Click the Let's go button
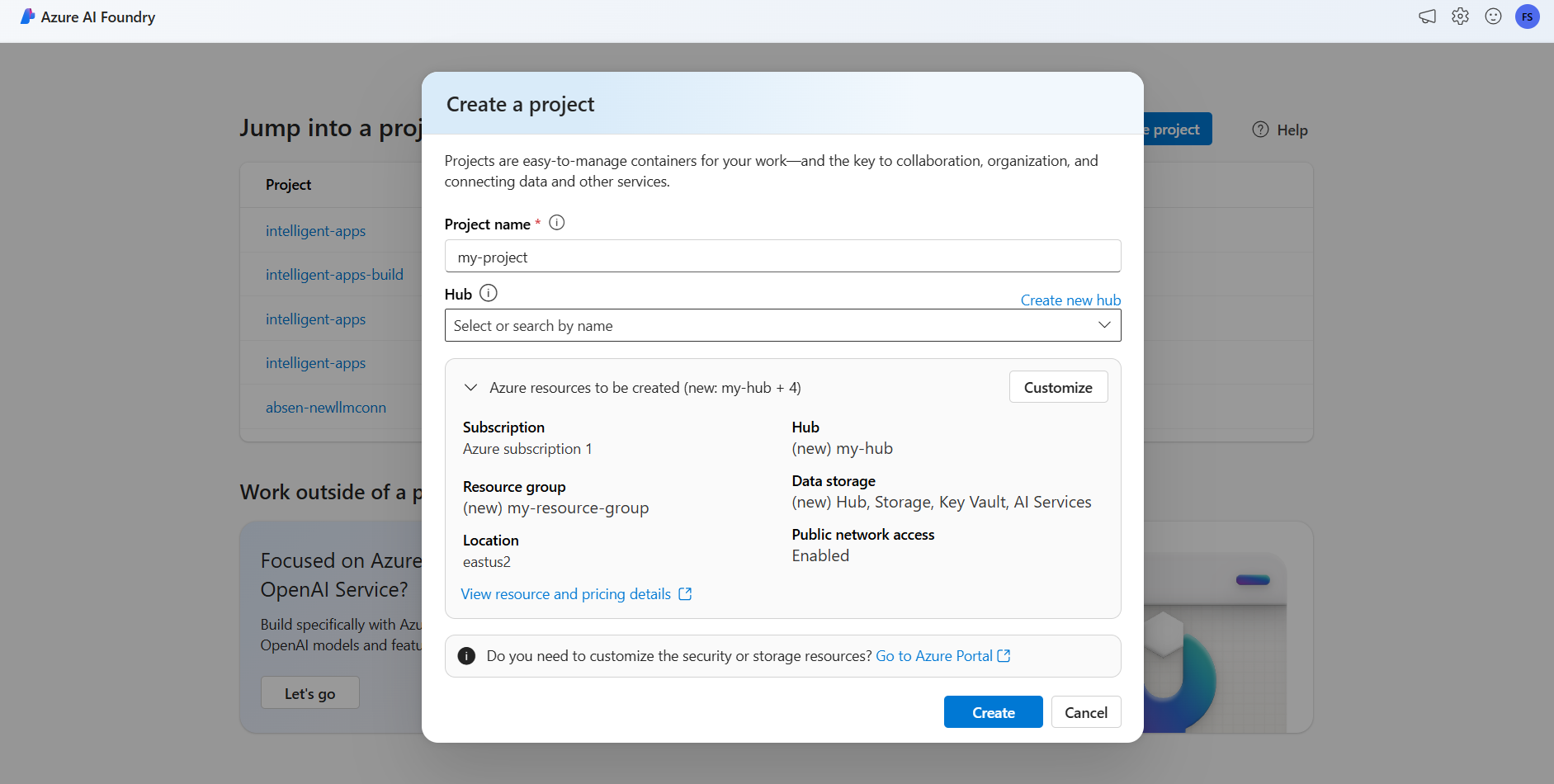The height and width of the screenshot is (784, 1554). pos(310,693)
